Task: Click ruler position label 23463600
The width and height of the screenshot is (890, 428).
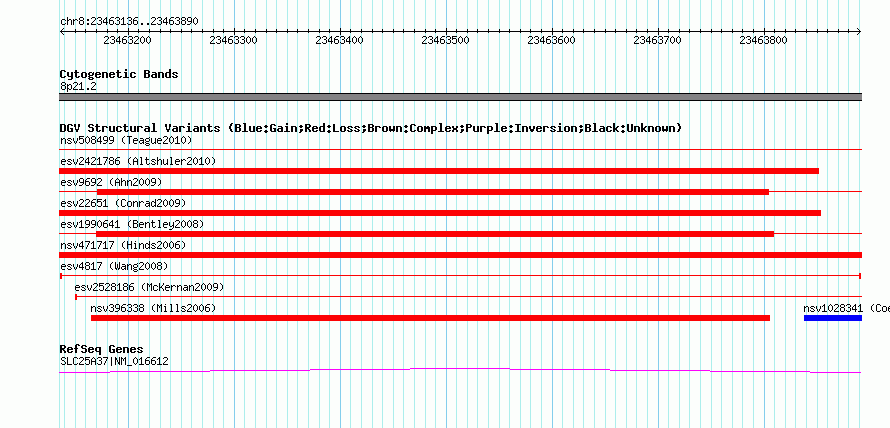Action: [x=551, y=40]
